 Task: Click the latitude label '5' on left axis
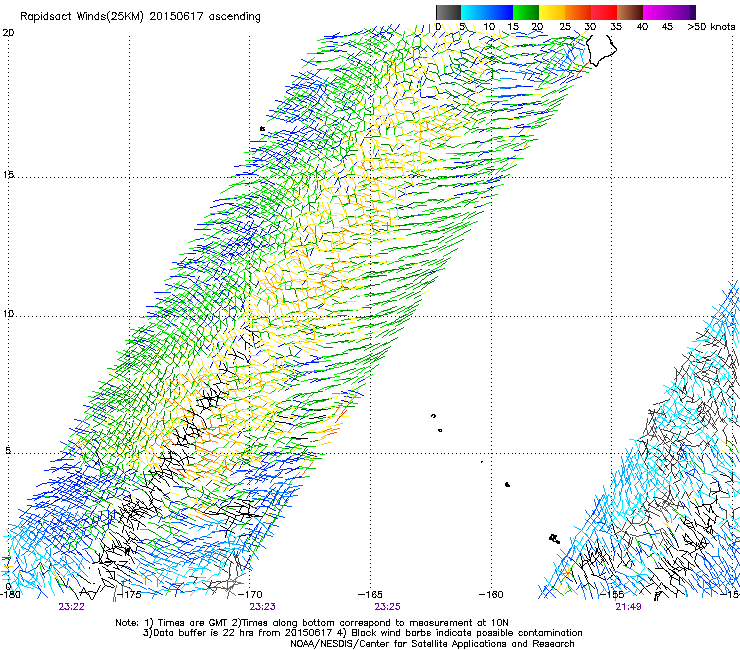click(8, 450)
